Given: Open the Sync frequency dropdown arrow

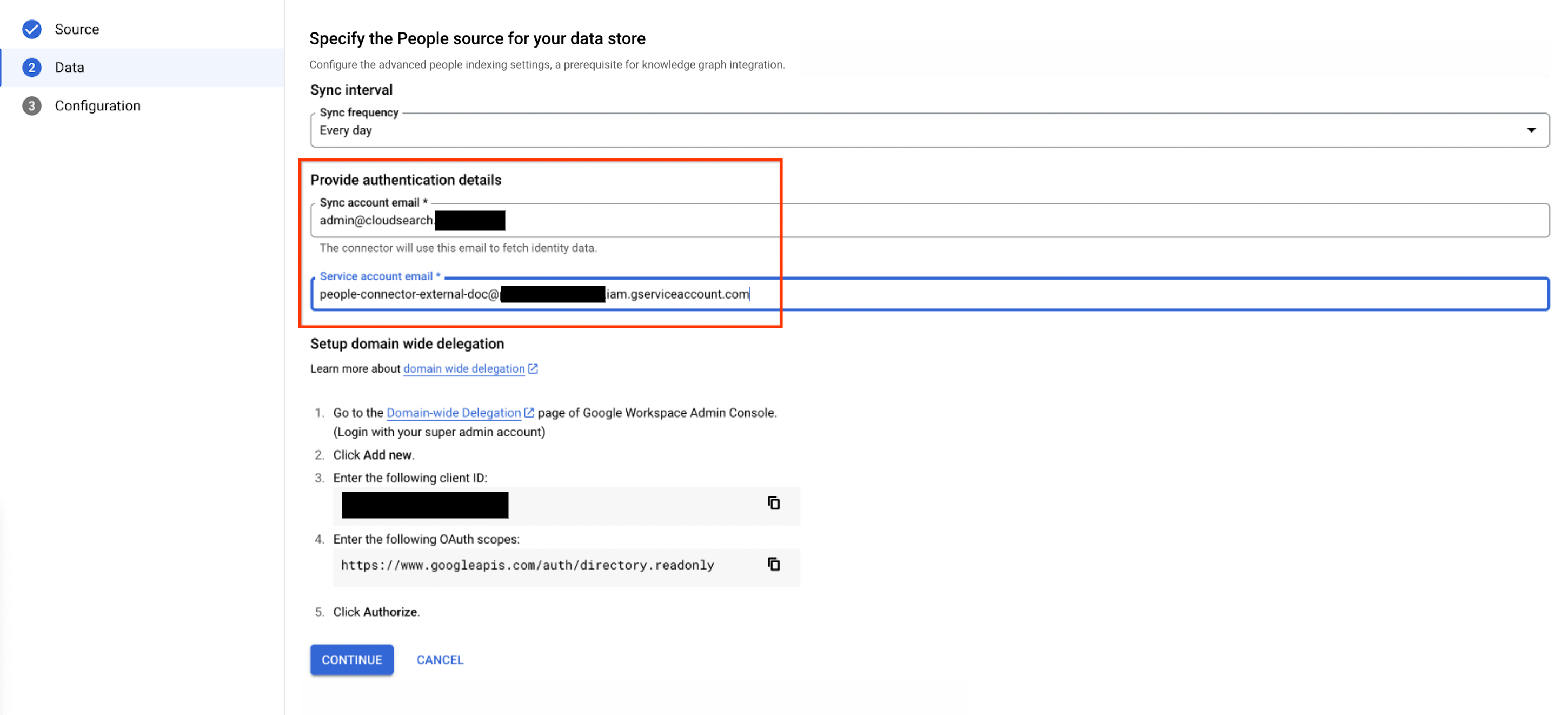Looking at the screenshot, I should [x=1531, y=129].
